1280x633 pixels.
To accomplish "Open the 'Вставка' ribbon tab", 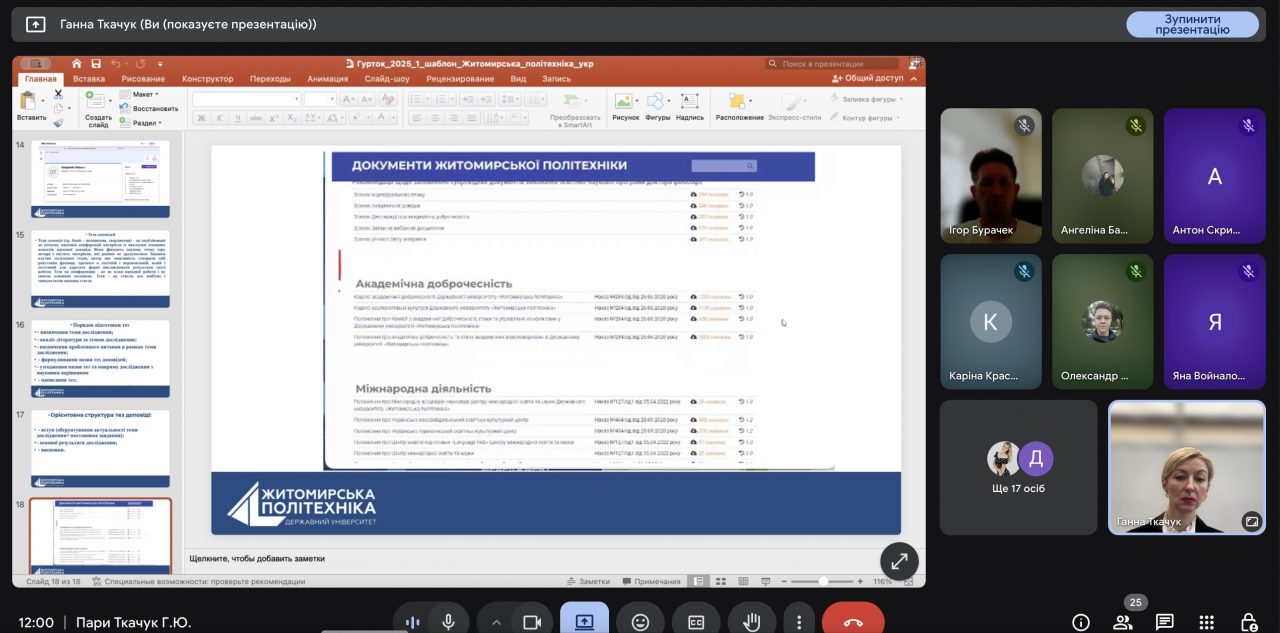I will click(89, 79).
